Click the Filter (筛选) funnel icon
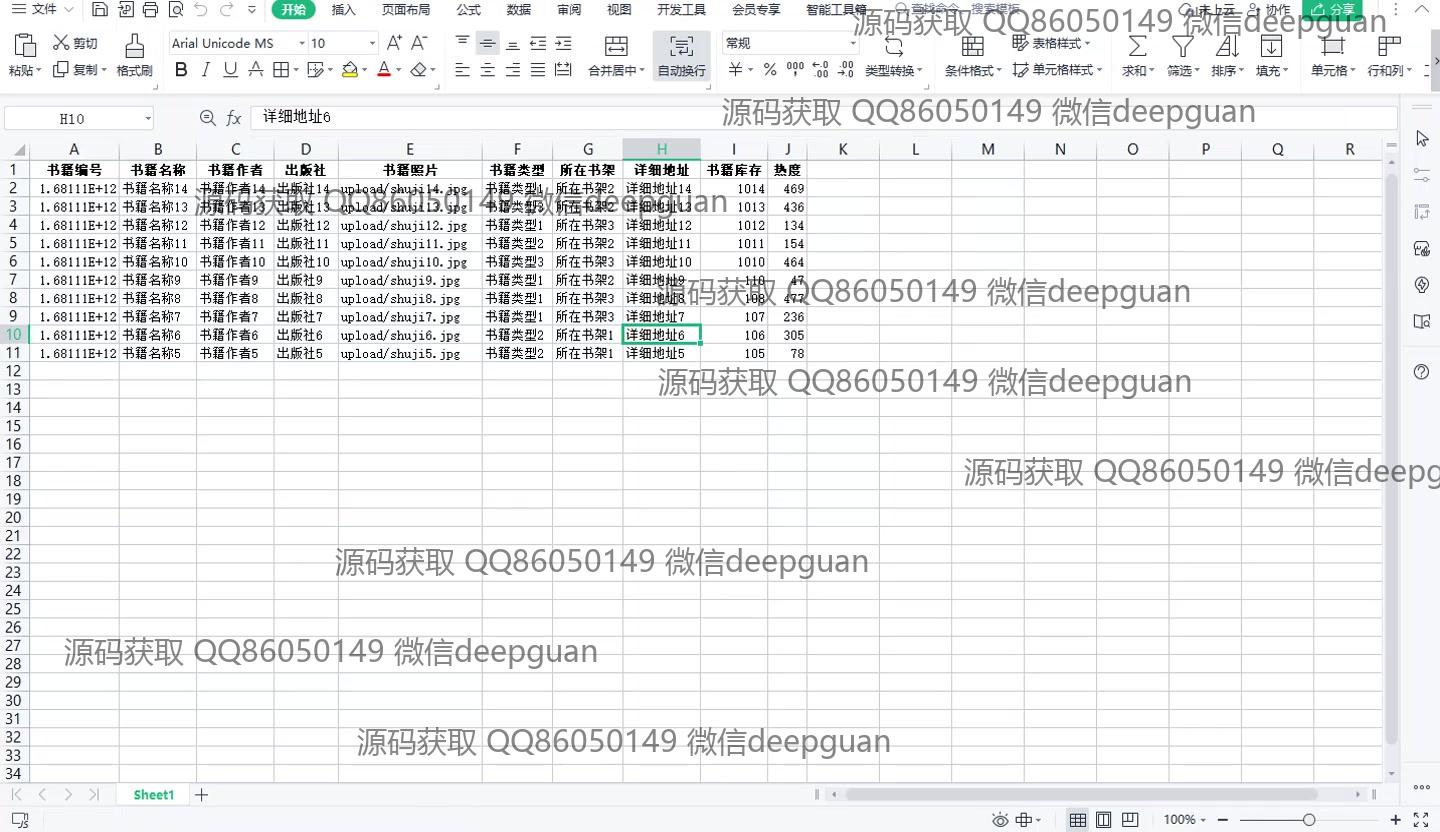The image size is (1440, 832). (x=1182, y=46)
